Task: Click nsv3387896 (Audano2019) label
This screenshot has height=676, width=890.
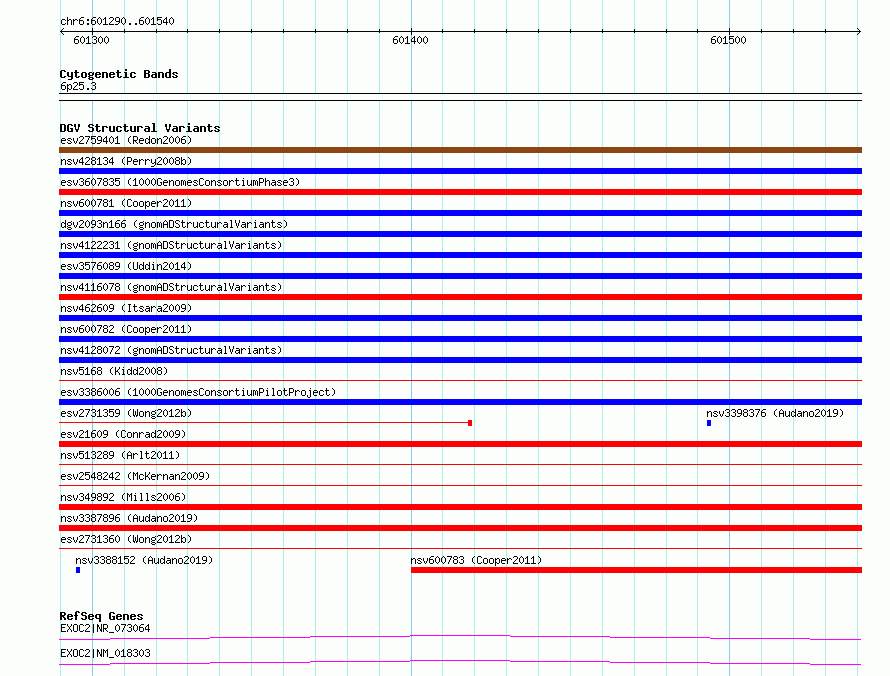Action: [x=129, y=518]
